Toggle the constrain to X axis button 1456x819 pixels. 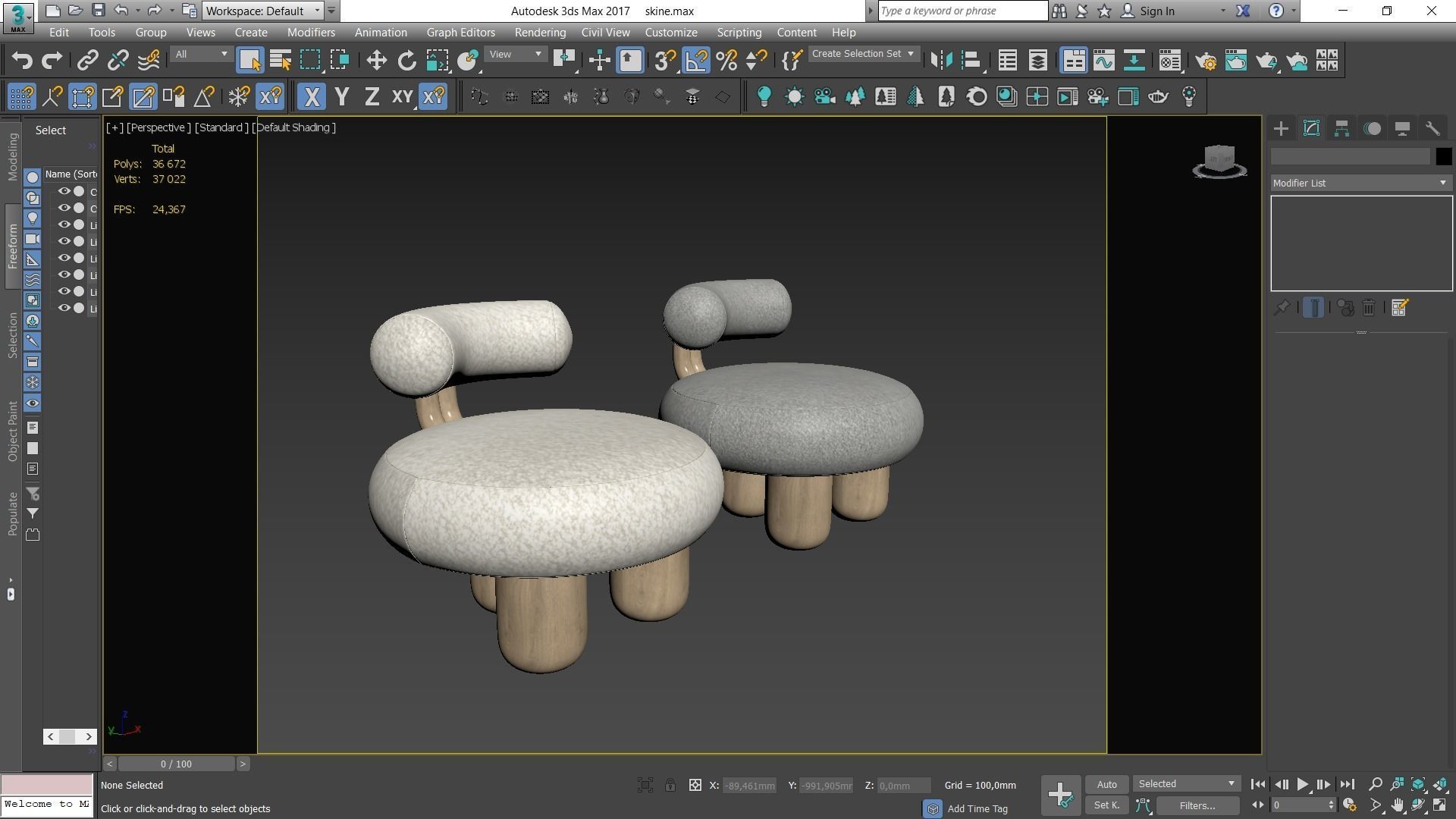pos(312,97)
